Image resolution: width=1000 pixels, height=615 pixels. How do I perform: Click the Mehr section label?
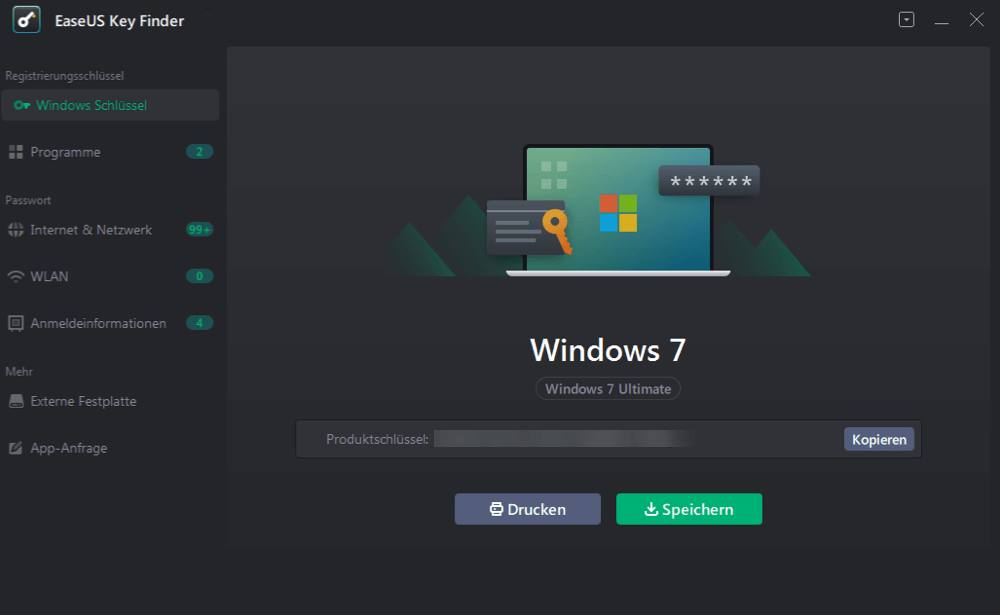coord(18,371)
